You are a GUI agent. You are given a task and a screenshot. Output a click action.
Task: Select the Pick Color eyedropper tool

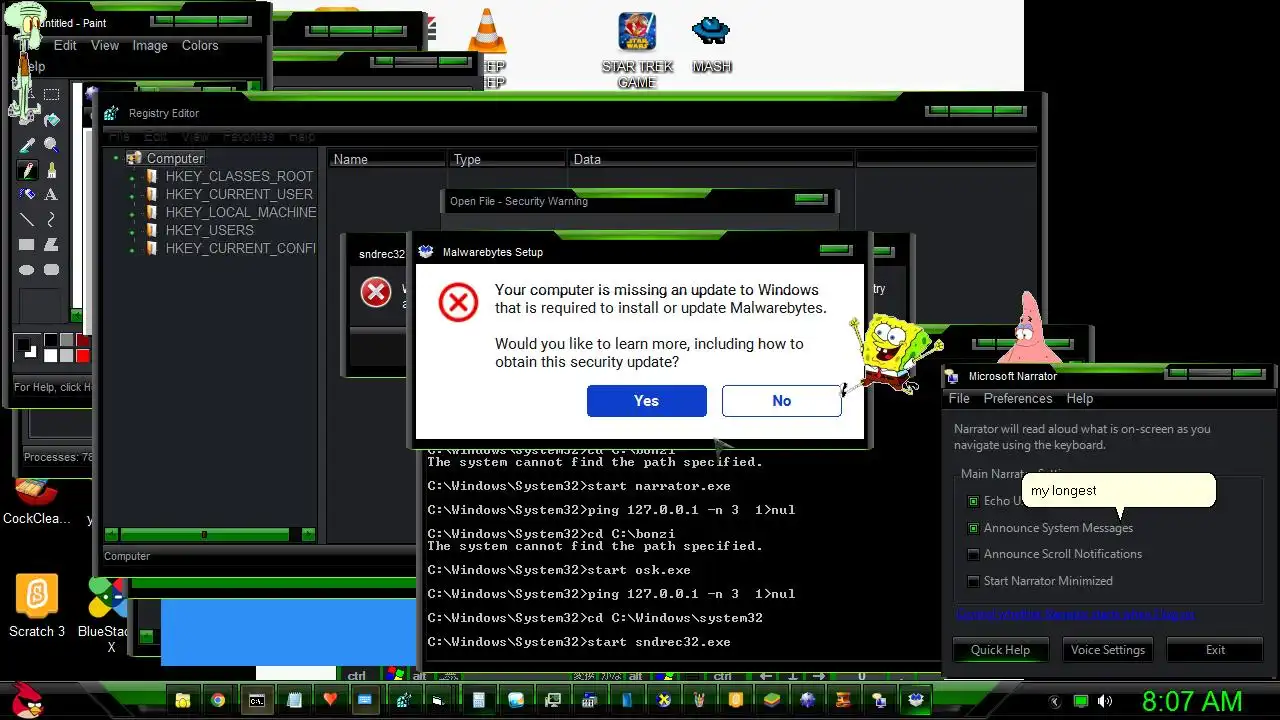(27, 146)
